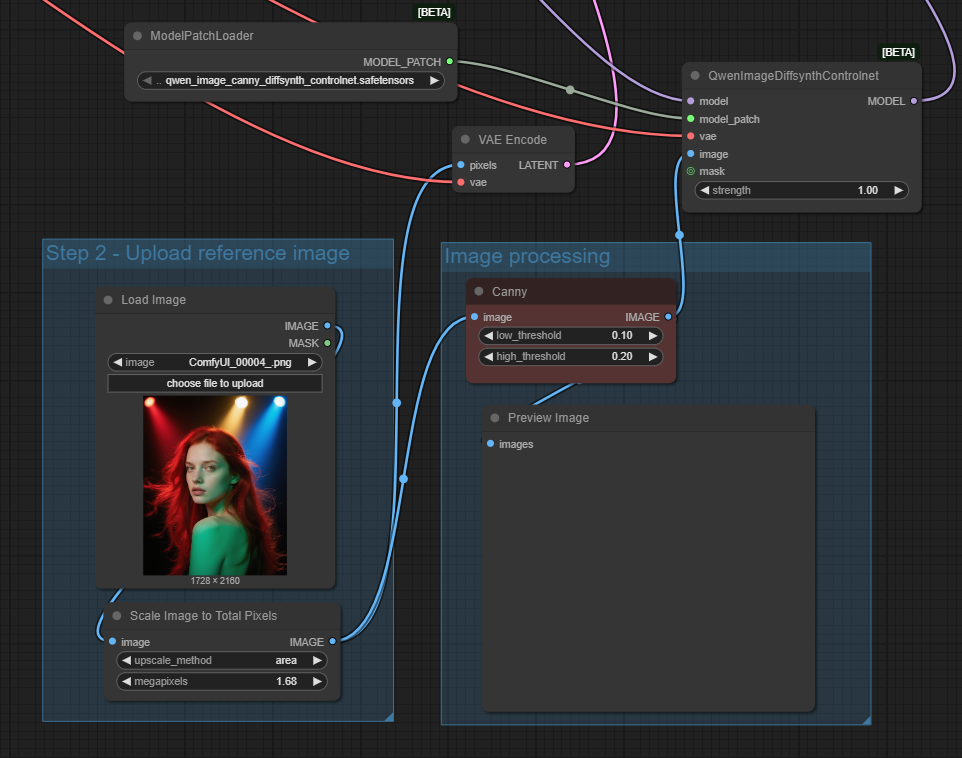The height and width of the screenshot is (758, 962).
Task: Open the upscale_method area dropdown
Action: [221, 660]
